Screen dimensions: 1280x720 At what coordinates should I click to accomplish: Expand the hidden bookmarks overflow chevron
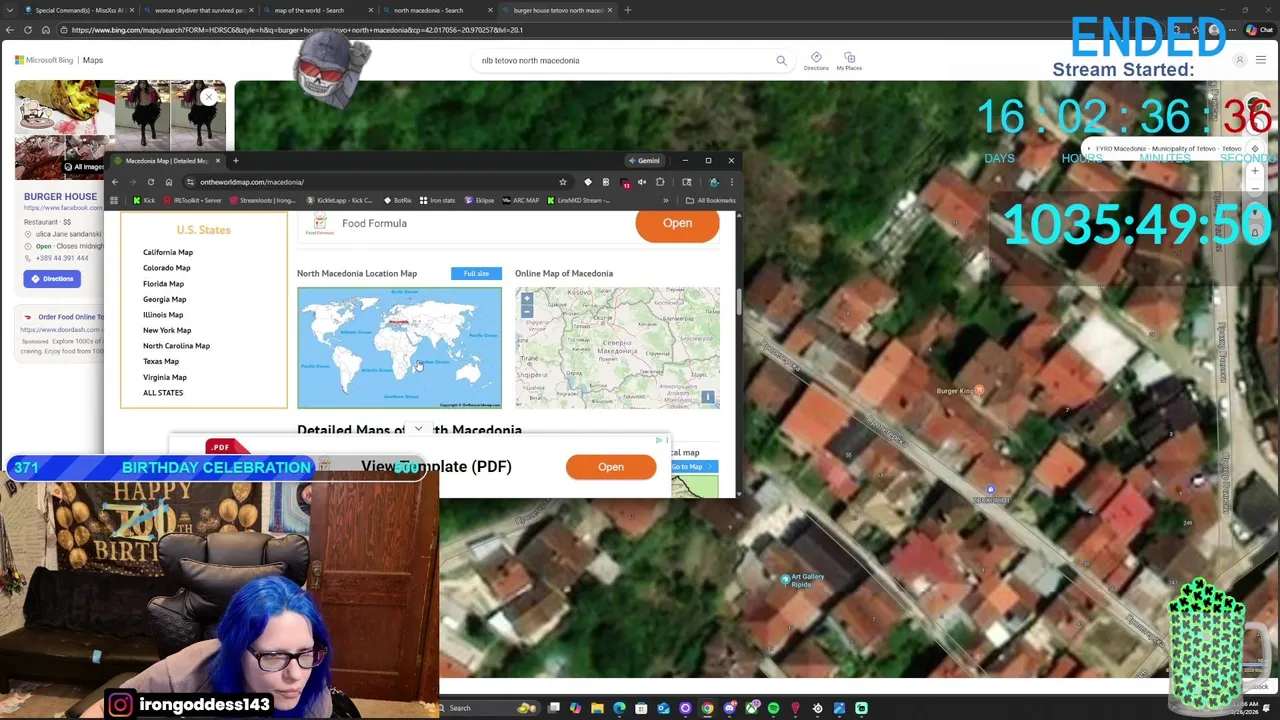(665, 200)
